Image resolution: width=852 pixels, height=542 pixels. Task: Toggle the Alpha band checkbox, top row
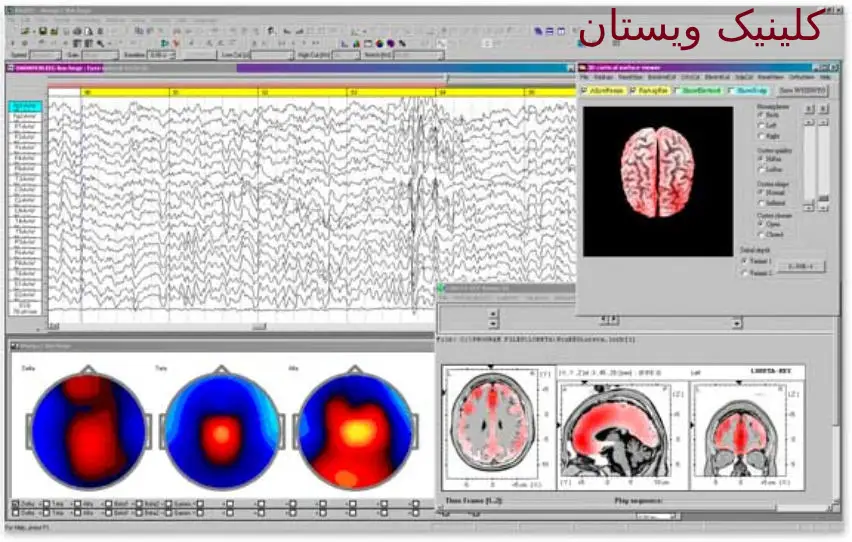[77, 504]
